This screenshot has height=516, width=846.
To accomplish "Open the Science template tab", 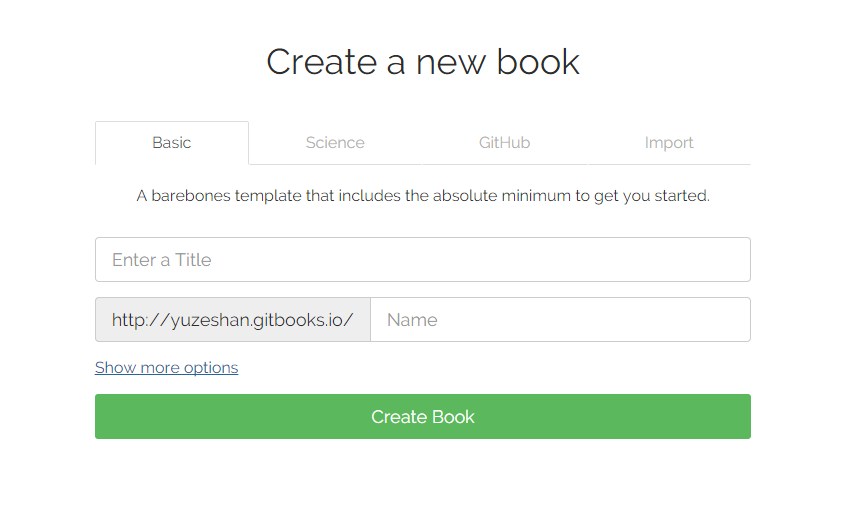I will [335, 143].
